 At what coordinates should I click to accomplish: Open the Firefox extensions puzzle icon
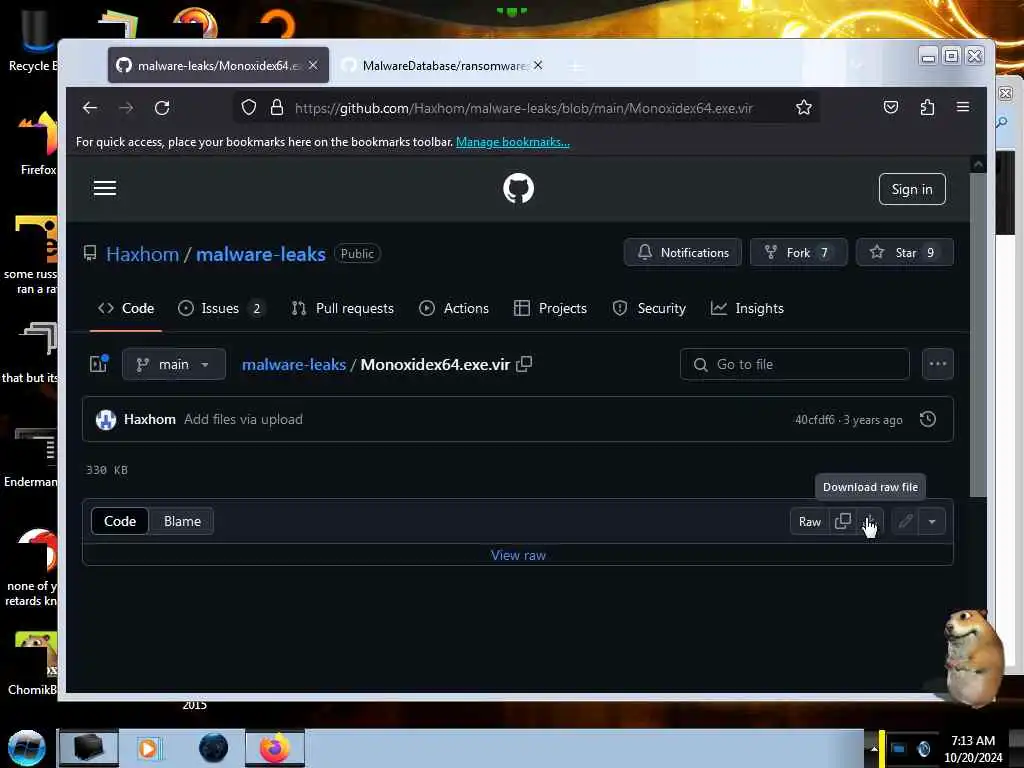tap(927, 107)
